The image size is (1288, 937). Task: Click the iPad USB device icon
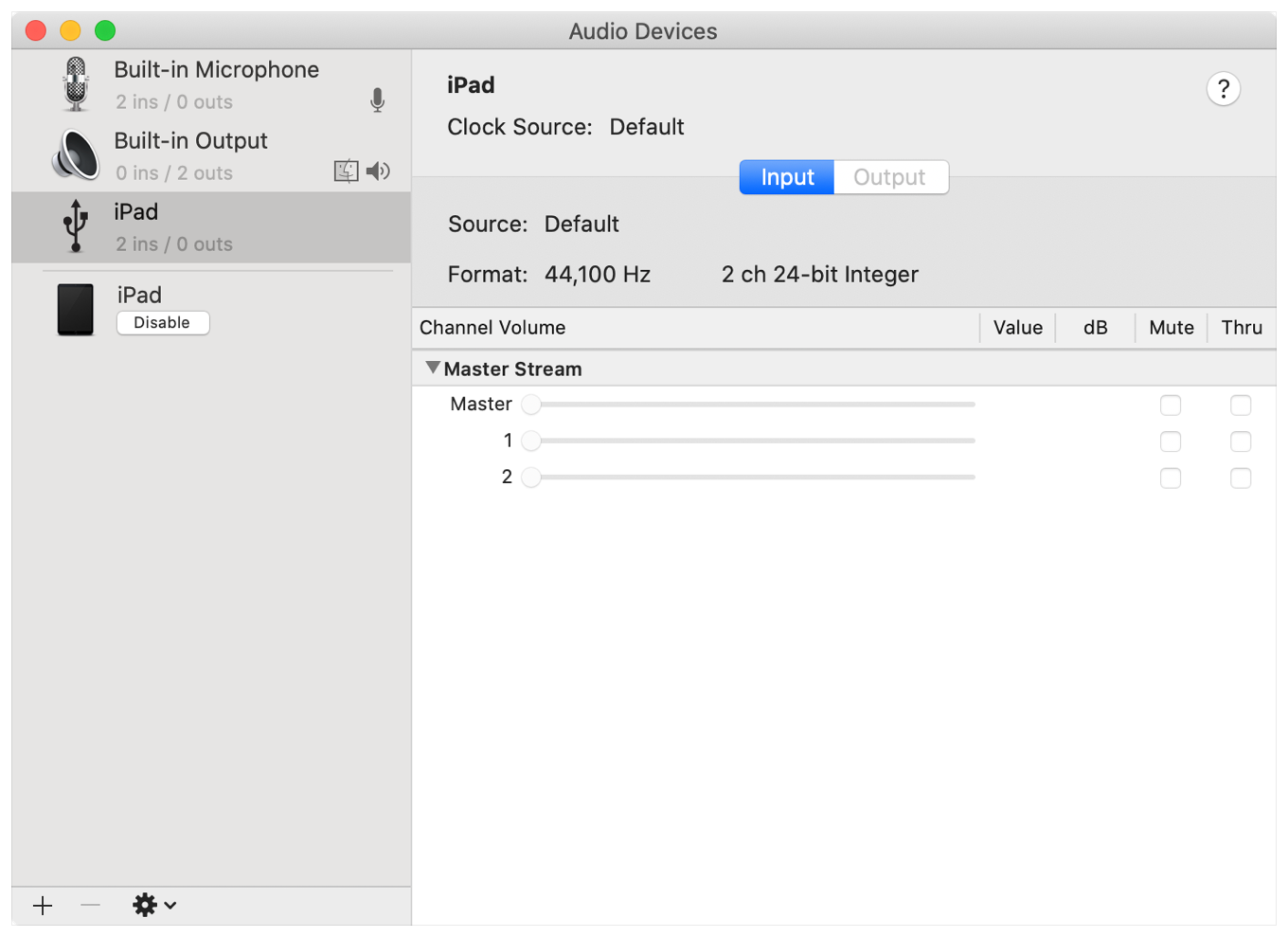76,226
